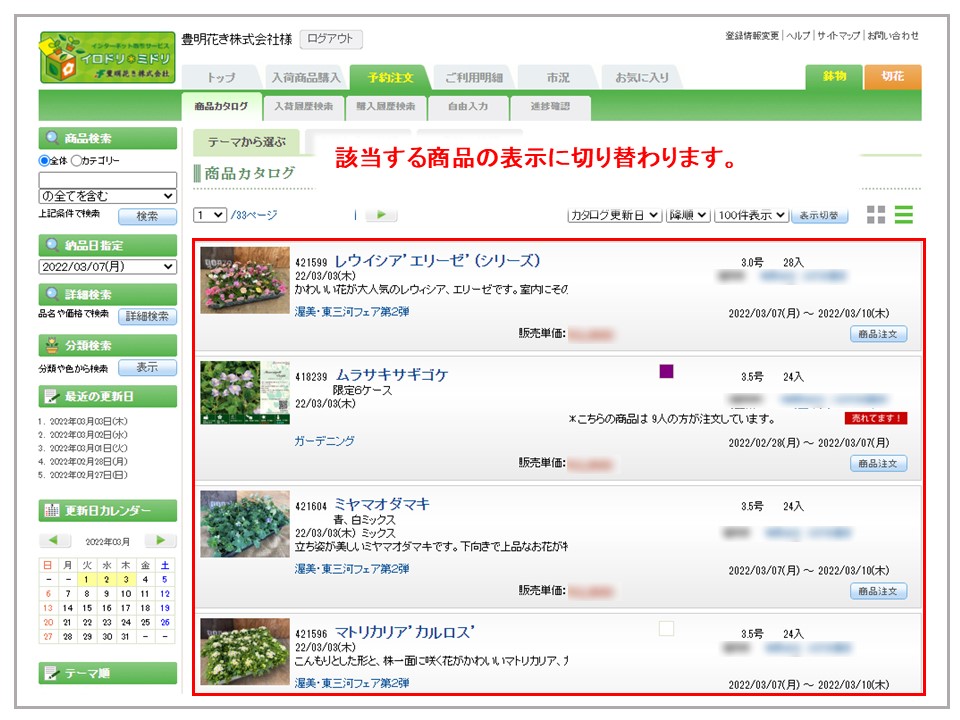This screenshot has height=720, width=960.
Task: Click the green next page arrow
Action: pos(382,215)
